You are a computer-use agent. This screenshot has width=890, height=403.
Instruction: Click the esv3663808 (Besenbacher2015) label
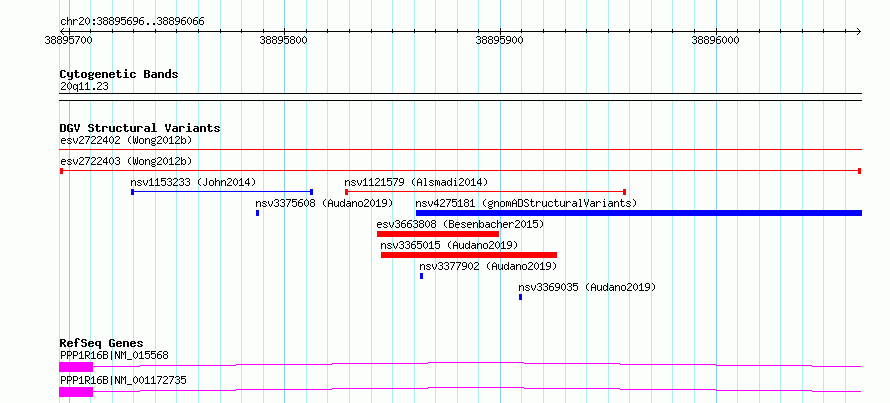coord(460,224)
